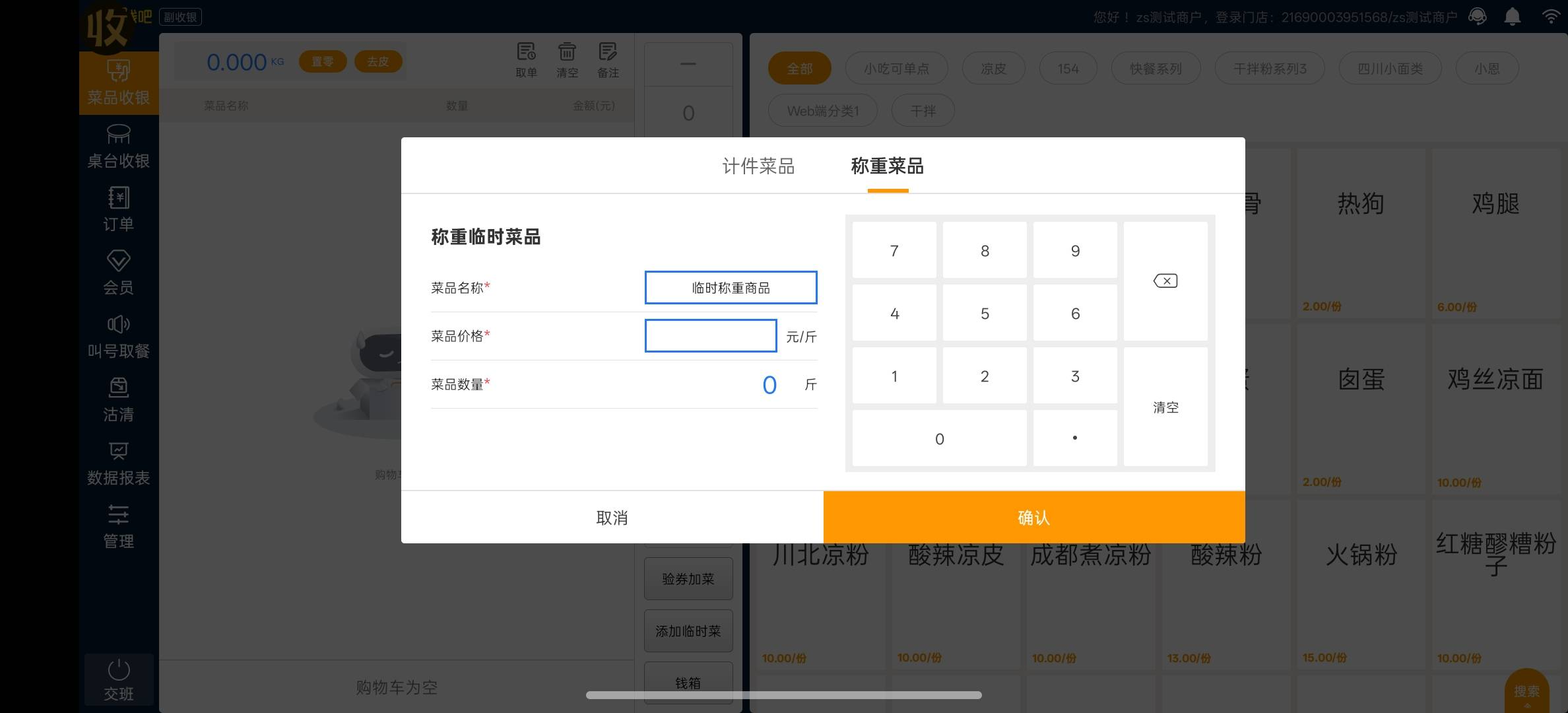Screen dimensions: 1568x713
Task: Click the orange 确认 confirm button
Action: point(1034,518)
